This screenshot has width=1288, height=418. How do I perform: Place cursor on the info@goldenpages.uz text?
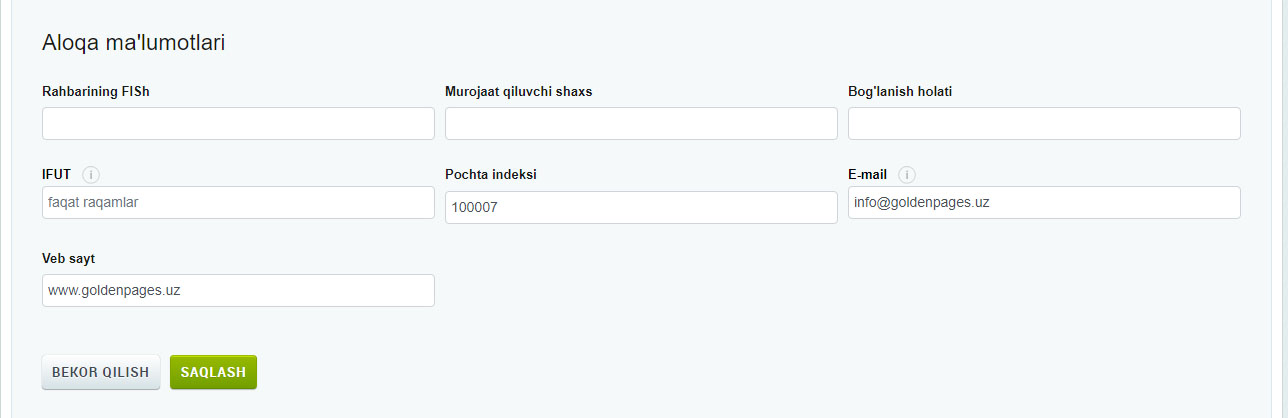[x=921, y=202]
